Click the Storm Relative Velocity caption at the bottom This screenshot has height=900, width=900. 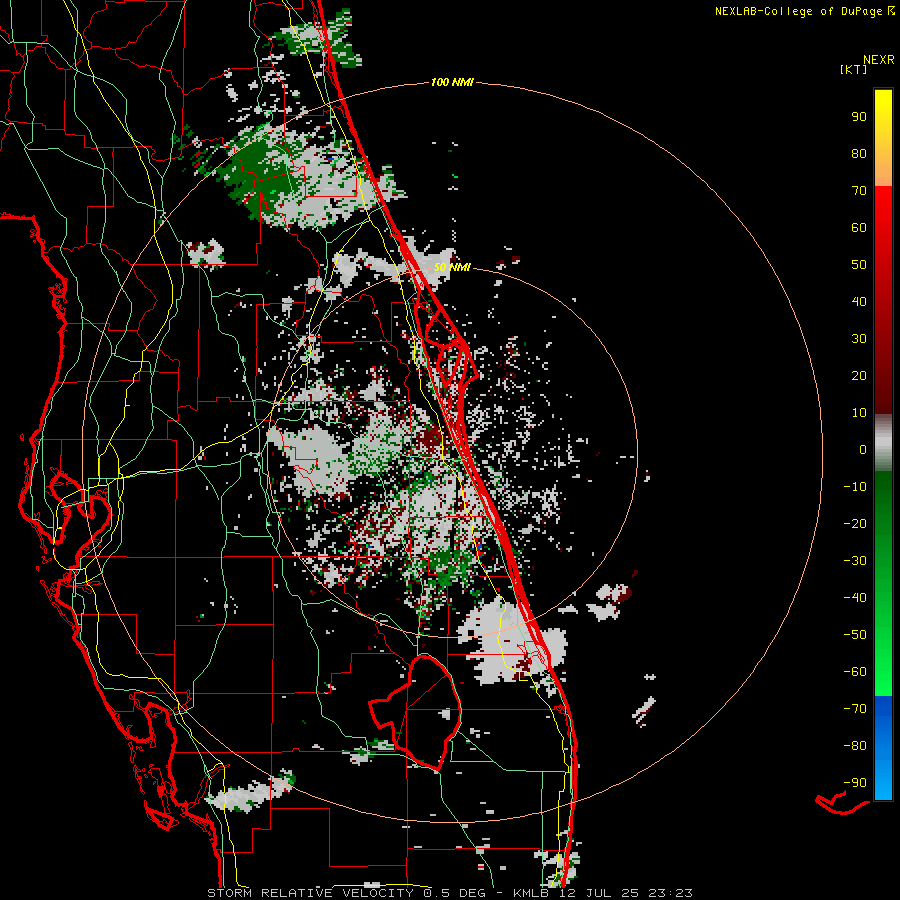pyautogui.click(x=449, y=893)
